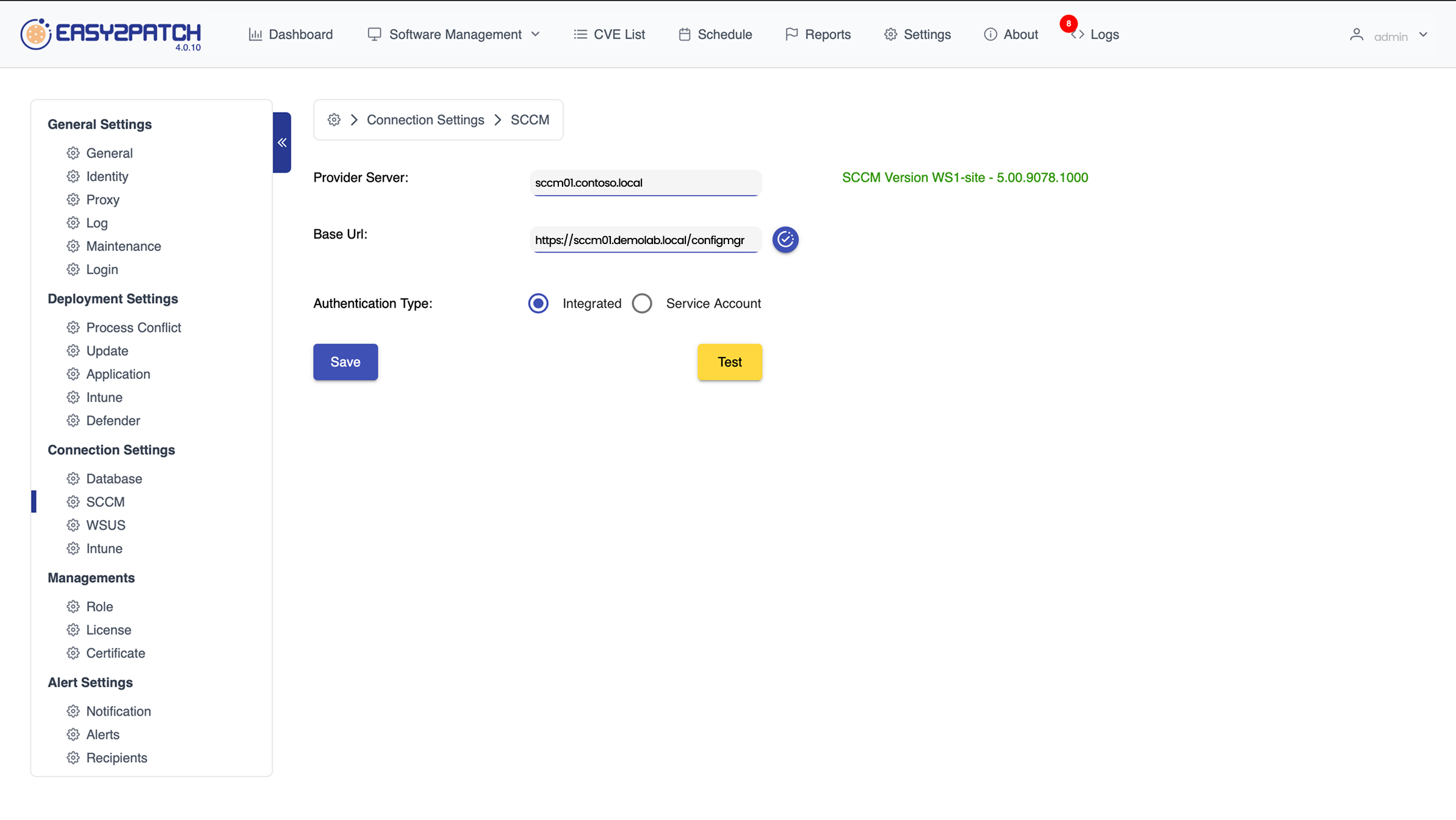Select the Service Account radio button
The image size is (1456, 820).
[642, 303]
